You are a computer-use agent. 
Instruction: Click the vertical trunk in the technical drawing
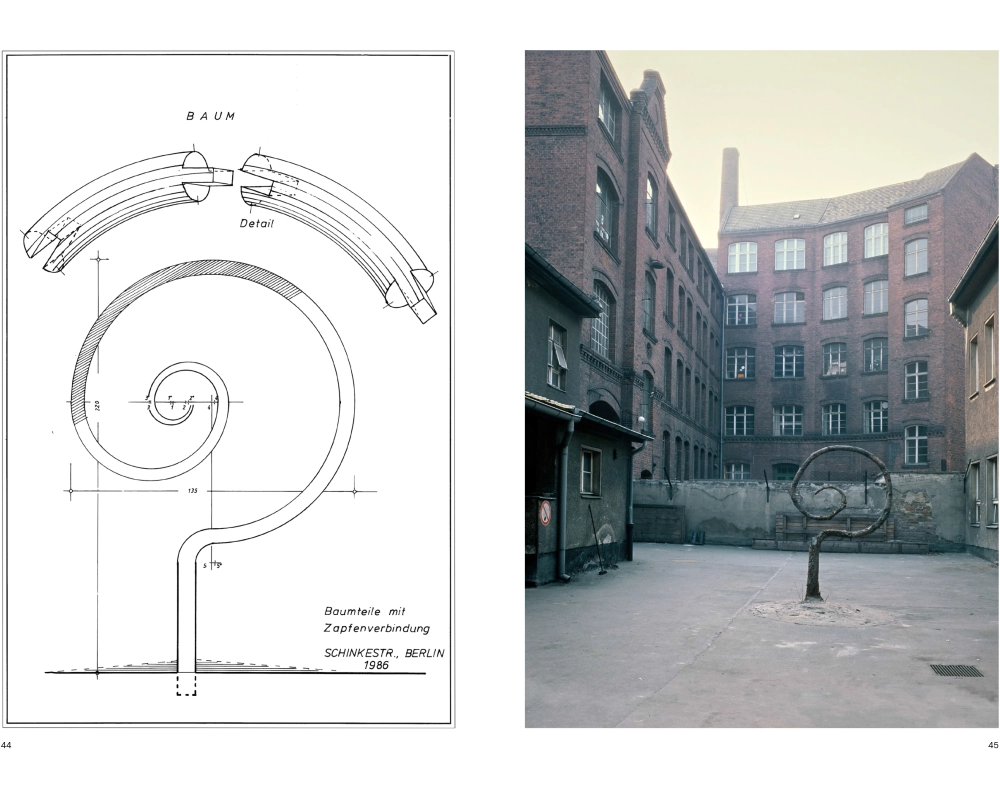pos(187,610)
